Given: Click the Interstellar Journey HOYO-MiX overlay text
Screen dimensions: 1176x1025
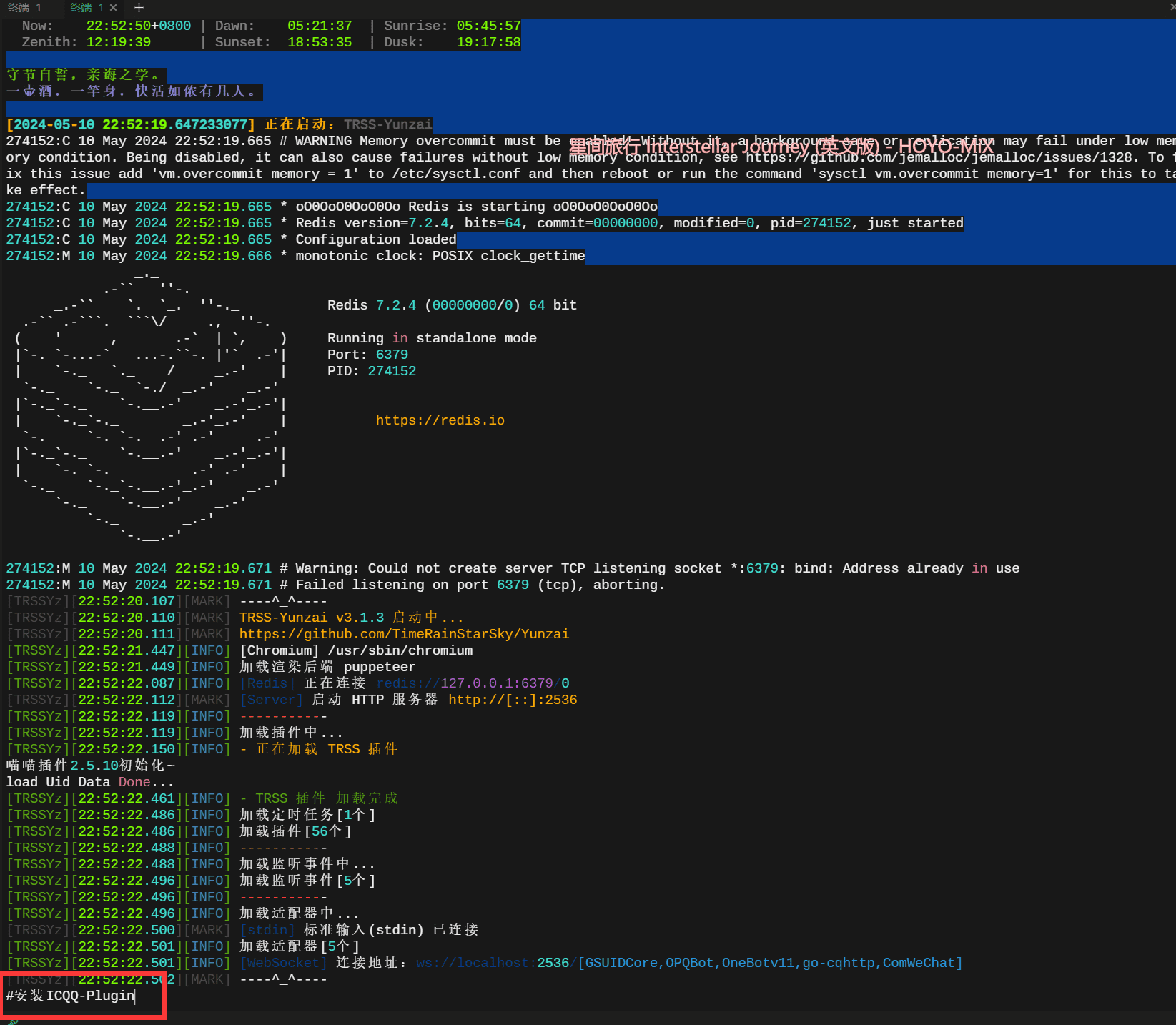Looking at the screenshot, I should [781, 147].
